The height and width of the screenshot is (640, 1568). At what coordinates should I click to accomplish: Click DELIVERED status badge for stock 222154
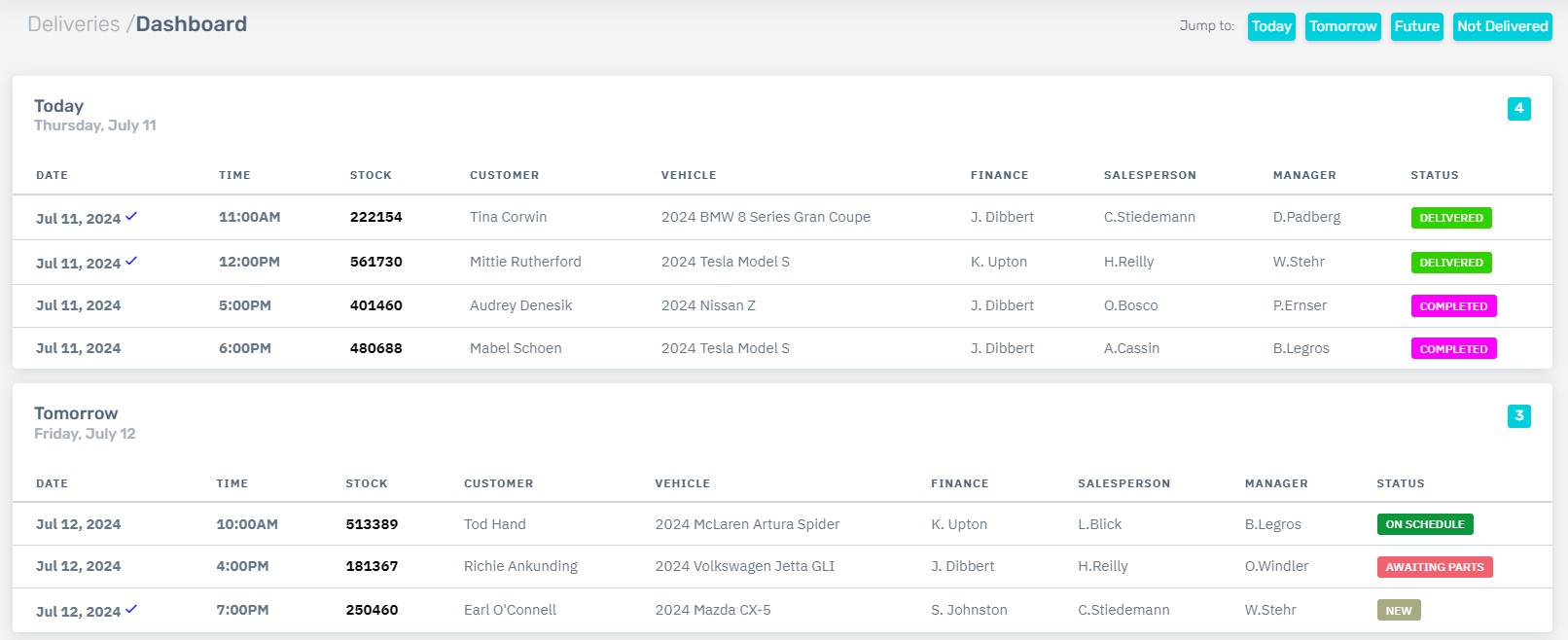pos(1450,218)
